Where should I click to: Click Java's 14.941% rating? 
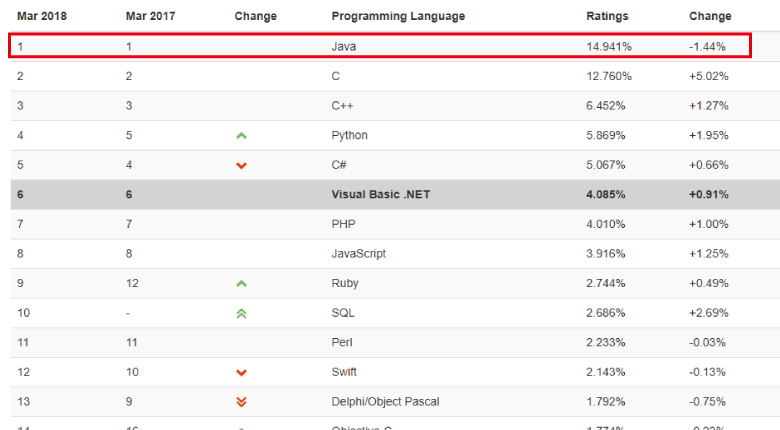pyautogui.click(x=609, y=46)
